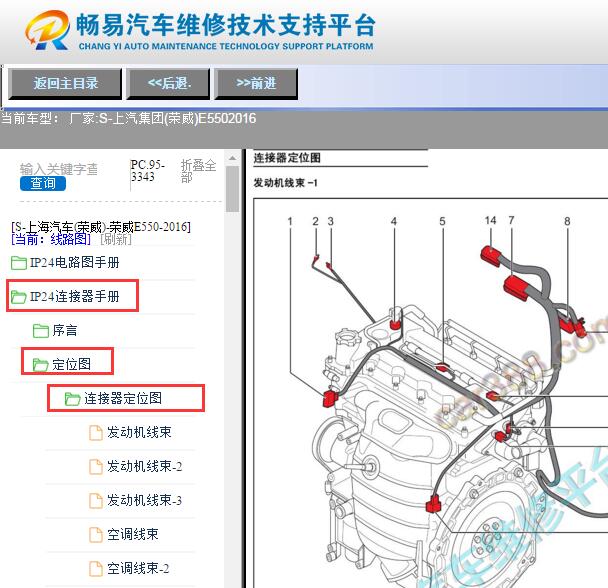Open the 空调线束 document
608x588 pixels.
coord(133,534)
